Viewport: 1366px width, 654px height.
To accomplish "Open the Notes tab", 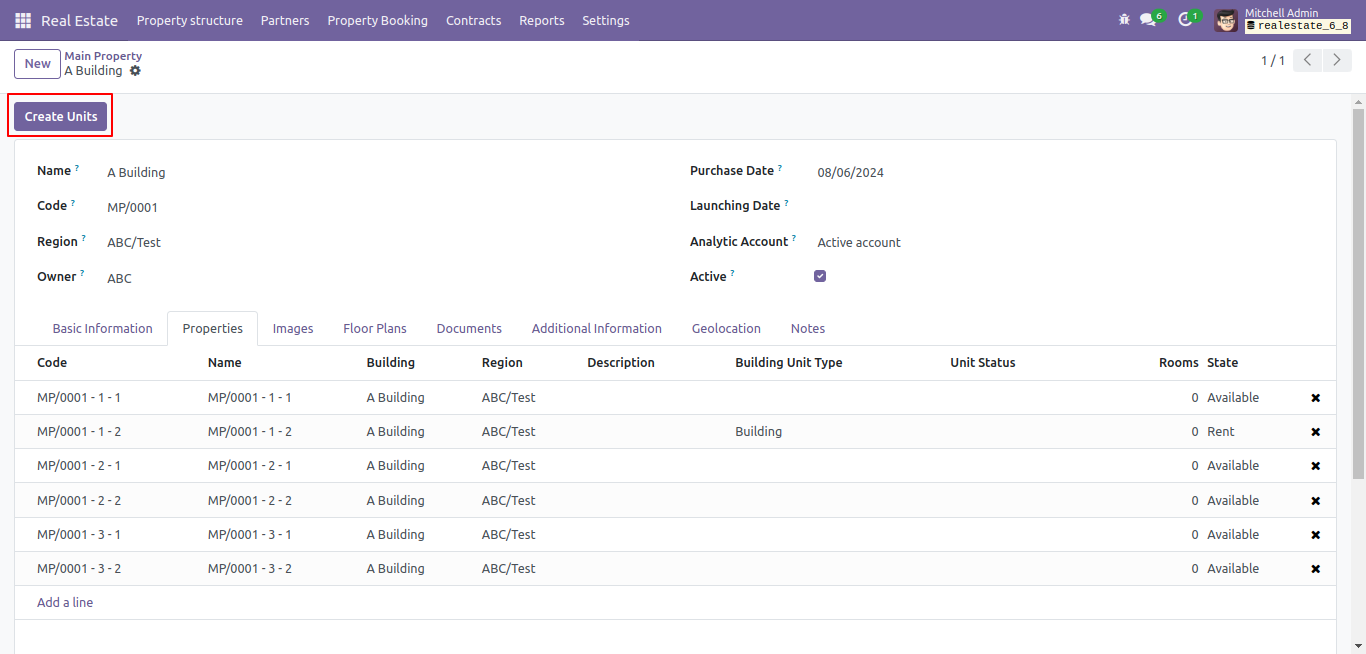I will pyautogui.click(x=808, y=328).
